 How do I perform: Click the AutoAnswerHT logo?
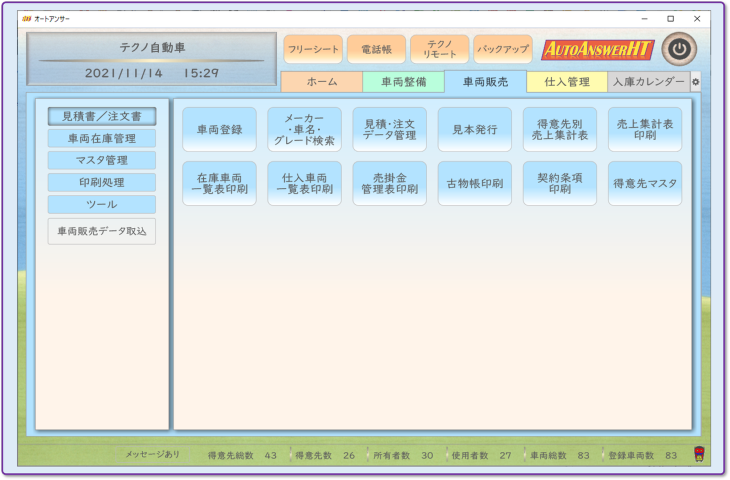597,49
